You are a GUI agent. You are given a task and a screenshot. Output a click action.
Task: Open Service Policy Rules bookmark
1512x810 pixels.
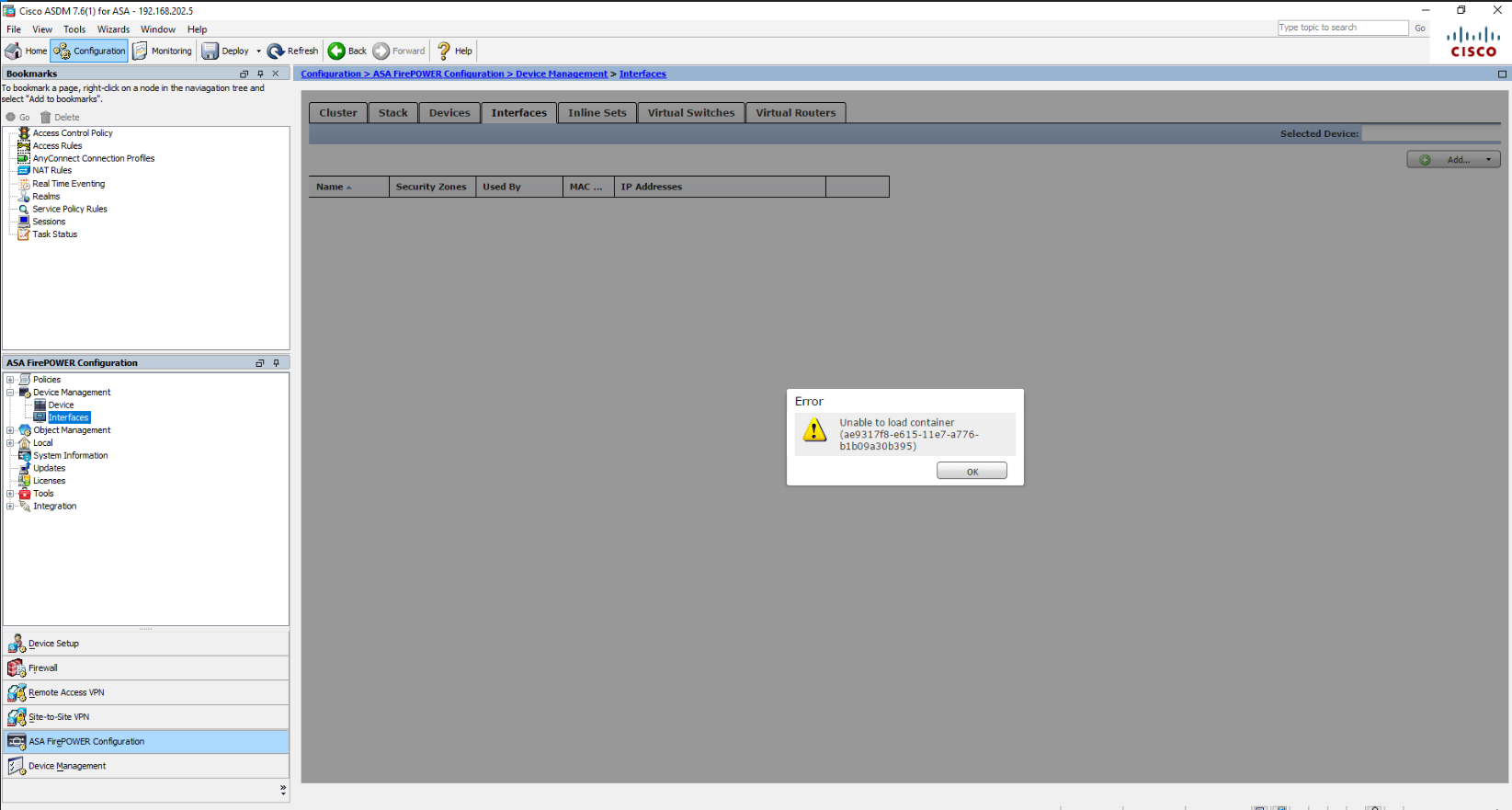point(70,209)
